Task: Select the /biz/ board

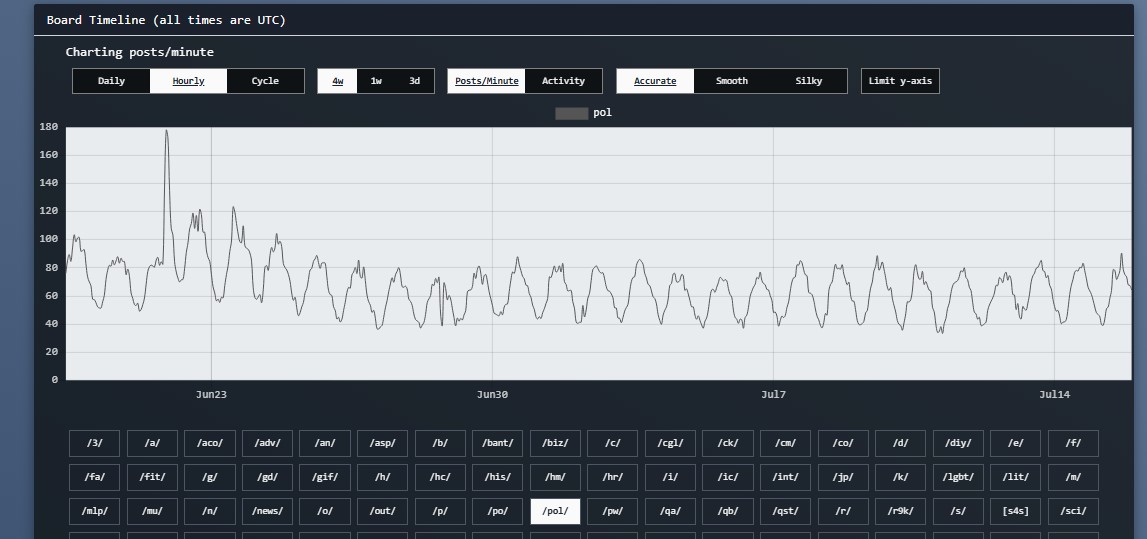Action: tap(555, 443)
